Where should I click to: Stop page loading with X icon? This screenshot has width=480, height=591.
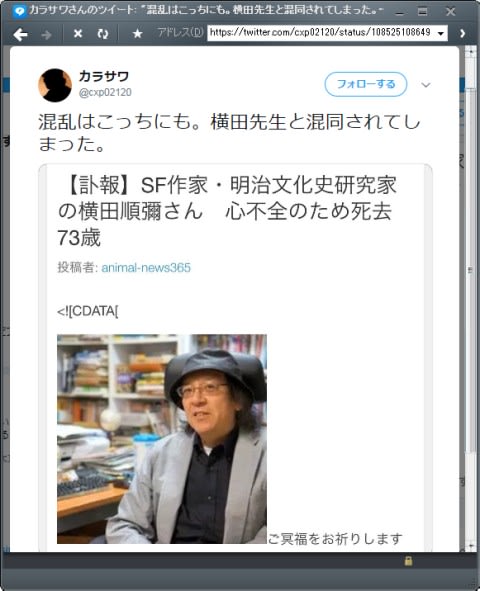pyautogui.click(x=78, y=34)
